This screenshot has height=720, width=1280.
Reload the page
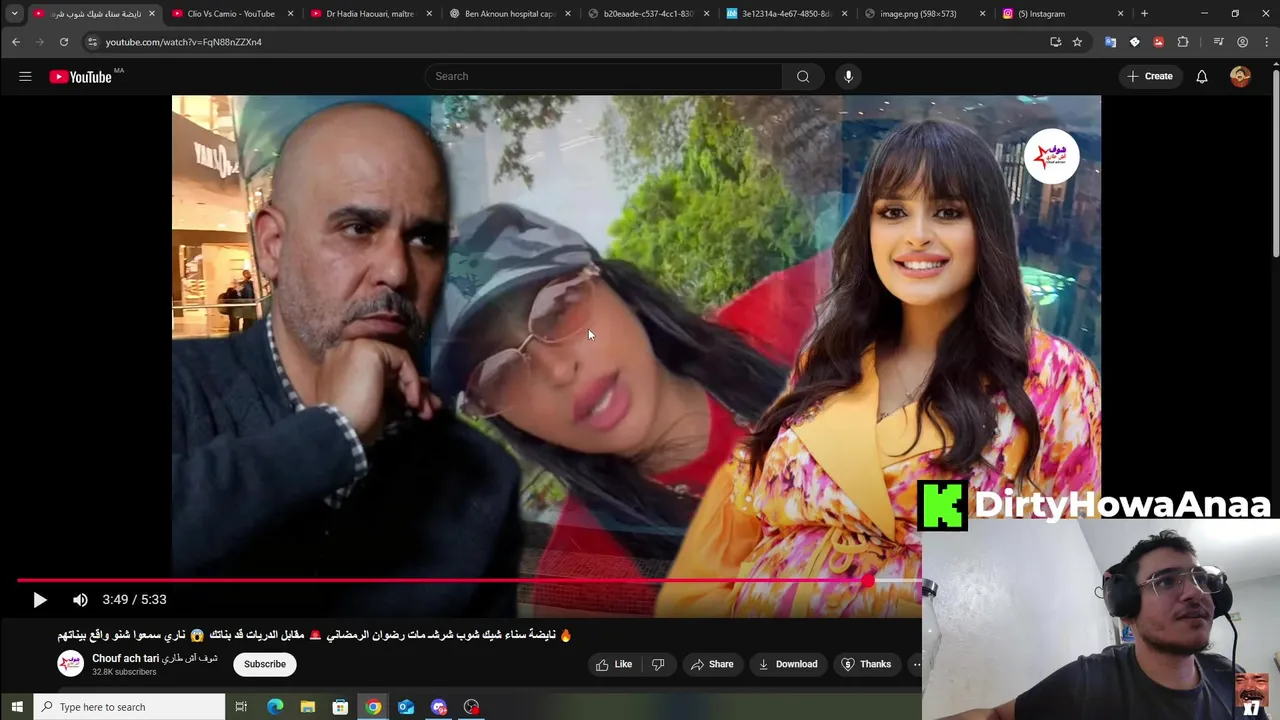63,42
